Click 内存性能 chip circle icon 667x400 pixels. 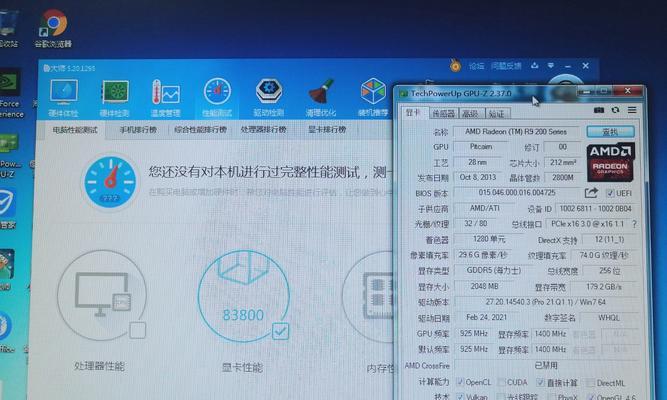pos(368,296)
